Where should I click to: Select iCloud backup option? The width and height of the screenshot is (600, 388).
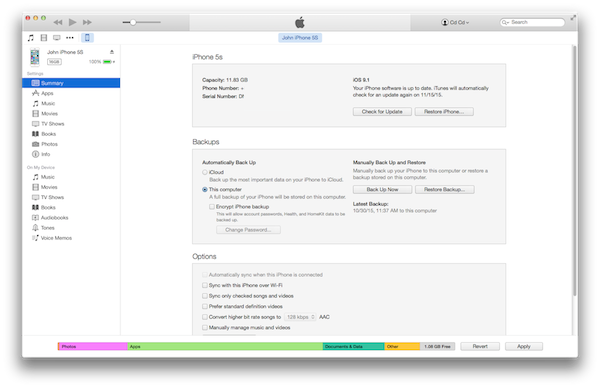205,172
